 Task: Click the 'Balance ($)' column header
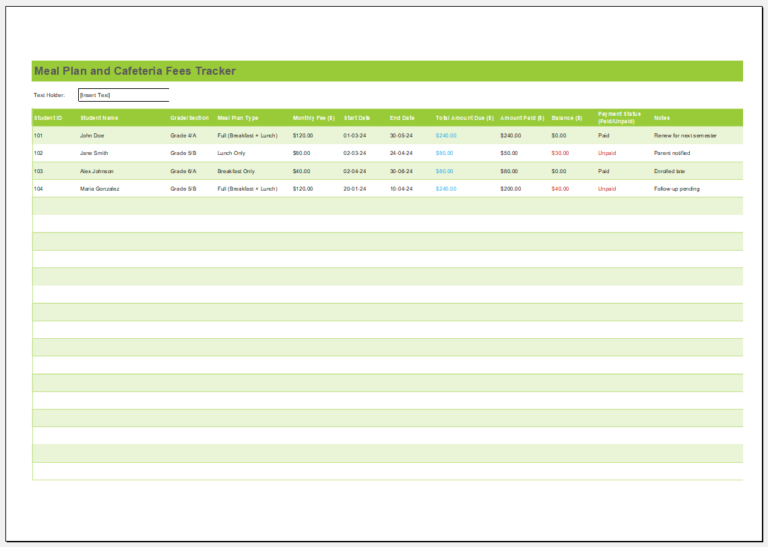[567, 118]
